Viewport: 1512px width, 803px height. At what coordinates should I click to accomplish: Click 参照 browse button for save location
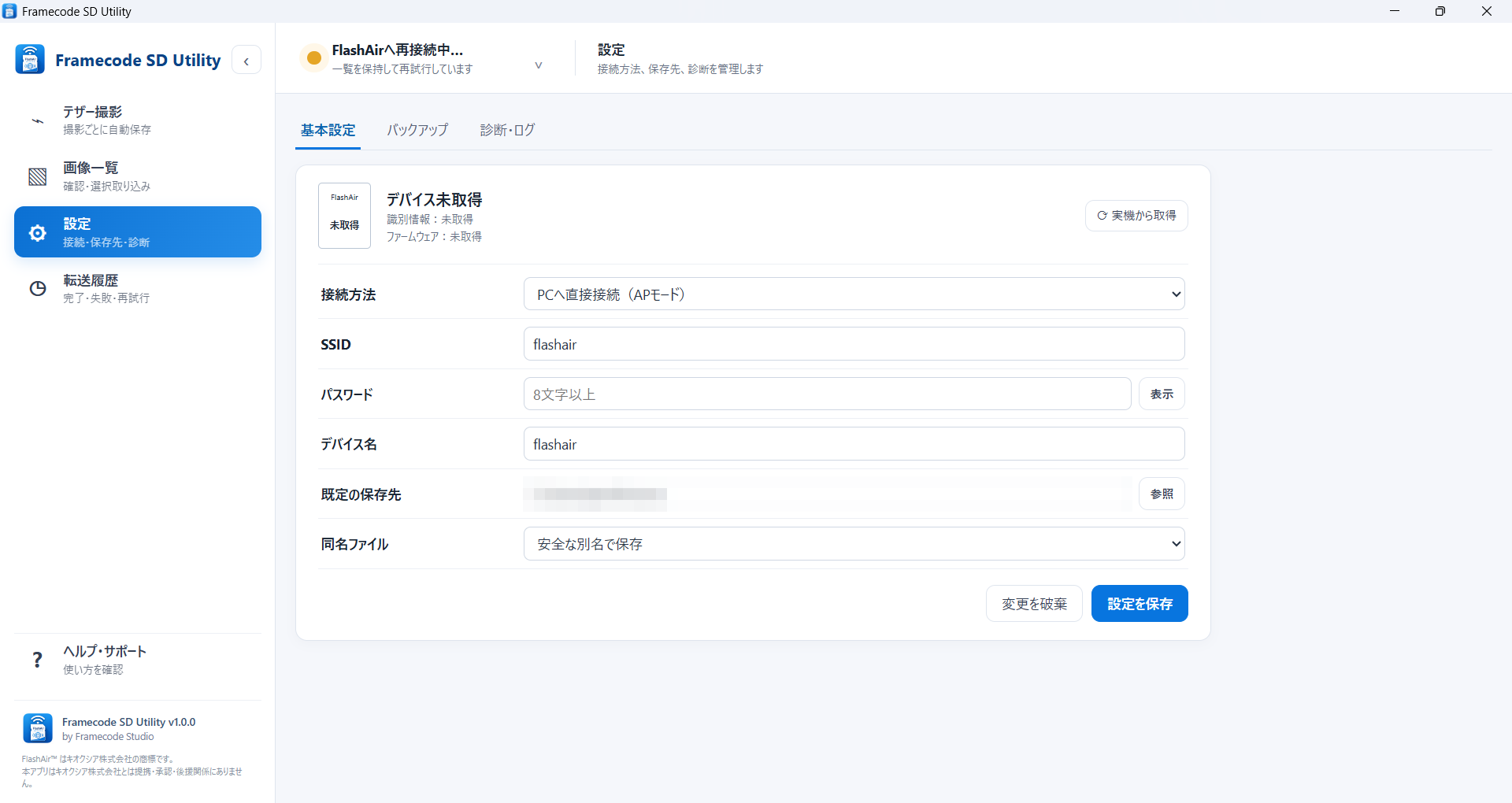(x=1162, y=494)
